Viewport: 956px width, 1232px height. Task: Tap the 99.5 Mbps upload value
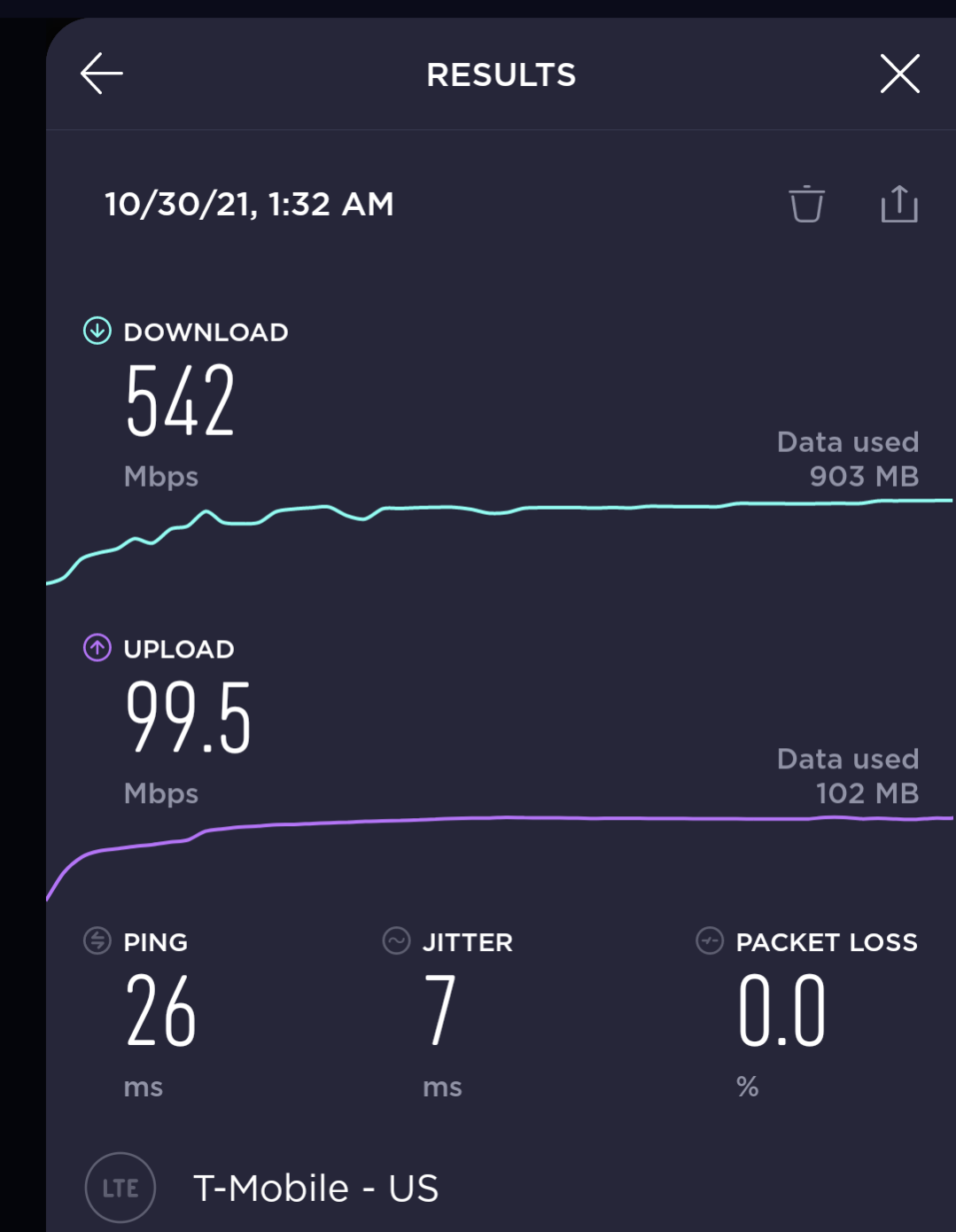188,717
